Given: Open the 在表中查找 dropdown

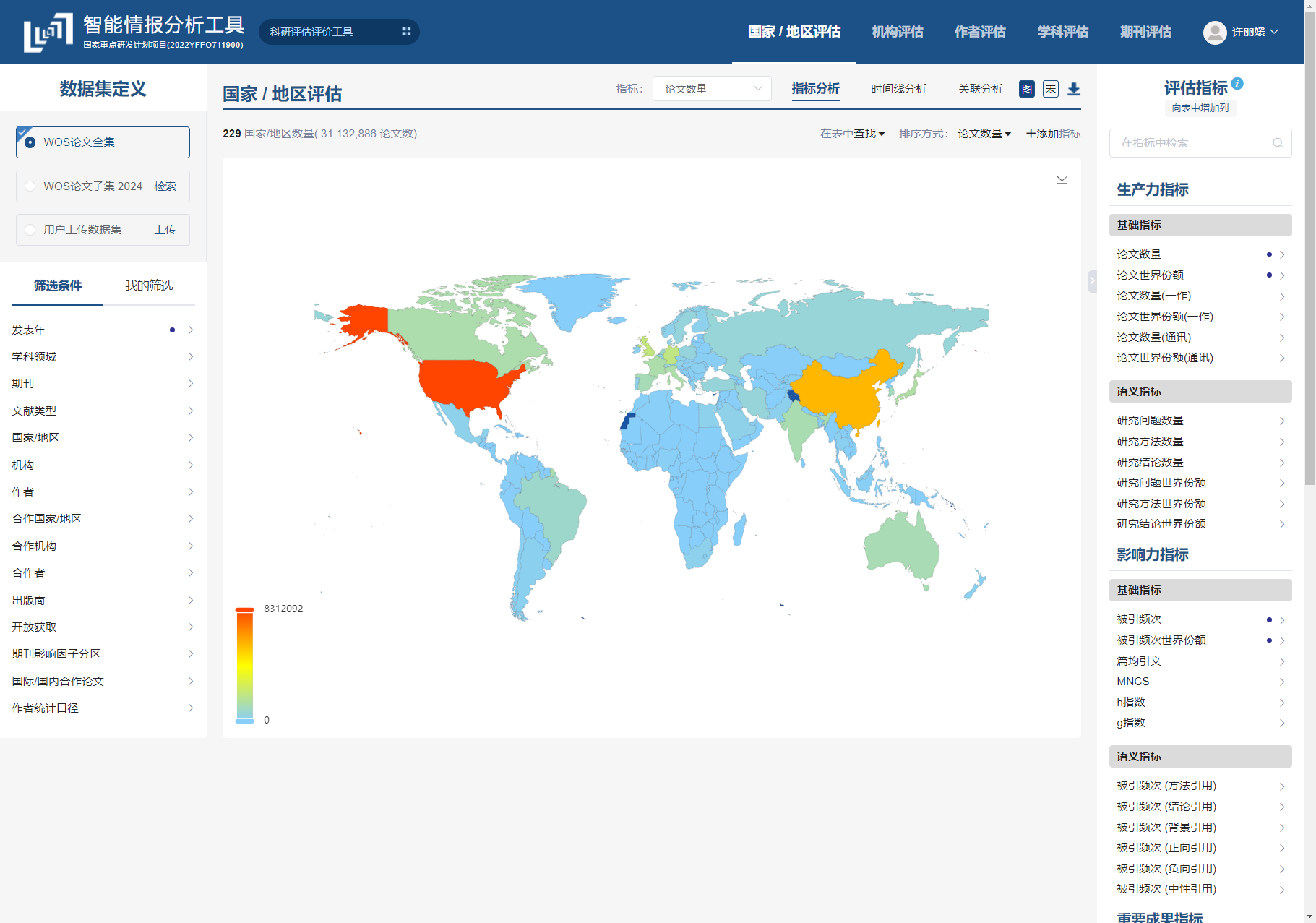Looking at the screenshot, I should click(853, 134).
